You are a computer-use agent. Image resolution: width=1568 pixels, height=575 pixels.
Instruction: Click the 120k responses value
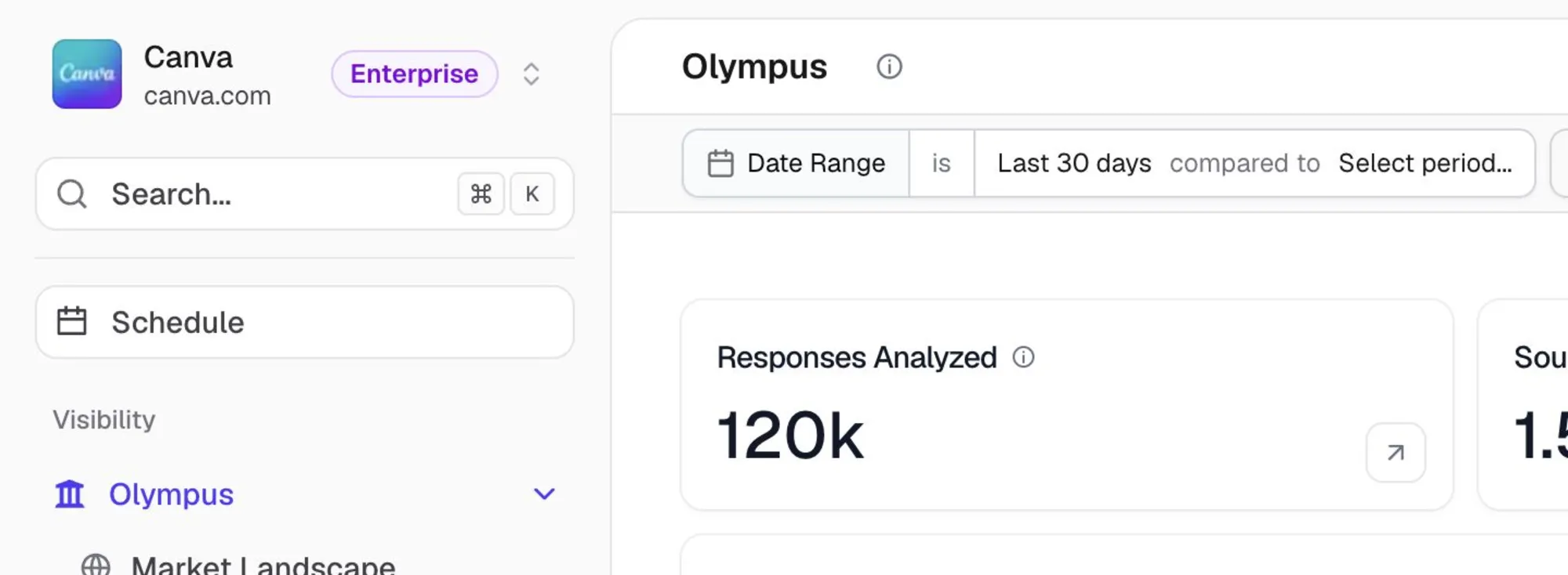point(790,436)
